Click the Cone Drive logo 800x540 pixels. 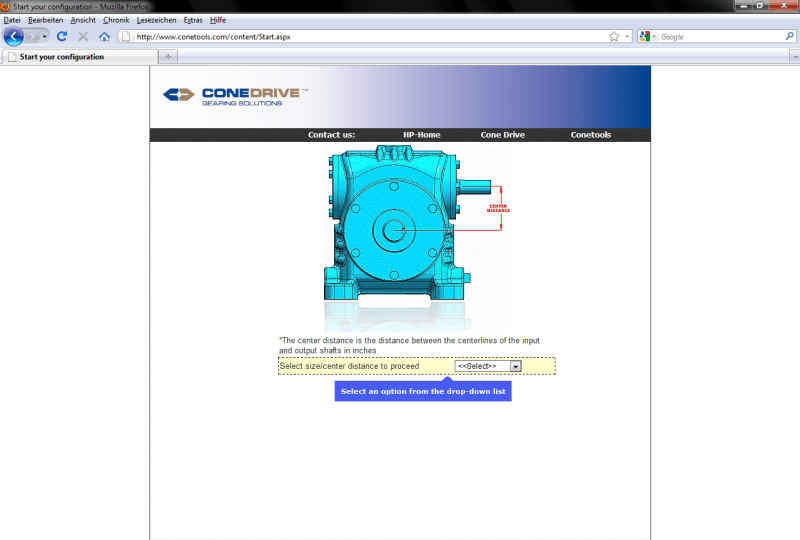(235, 96)
